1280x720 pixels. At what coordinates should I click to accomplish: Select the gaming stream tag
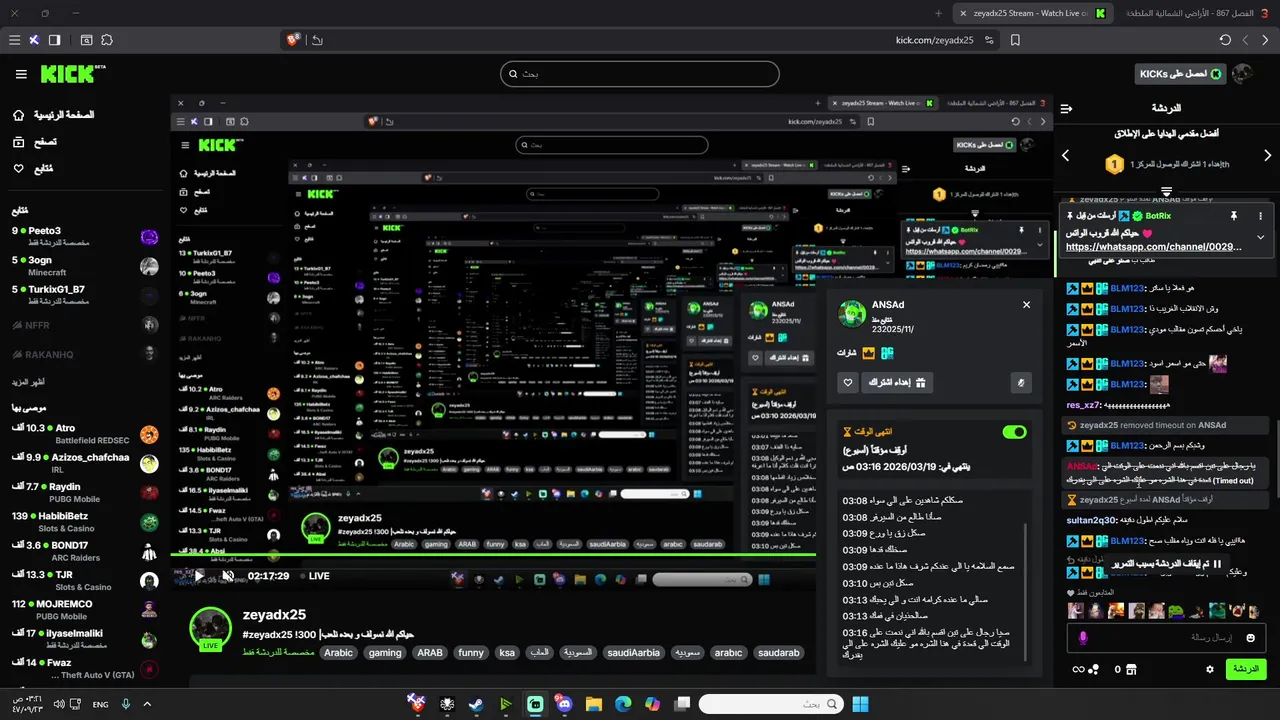coord(384,653)
